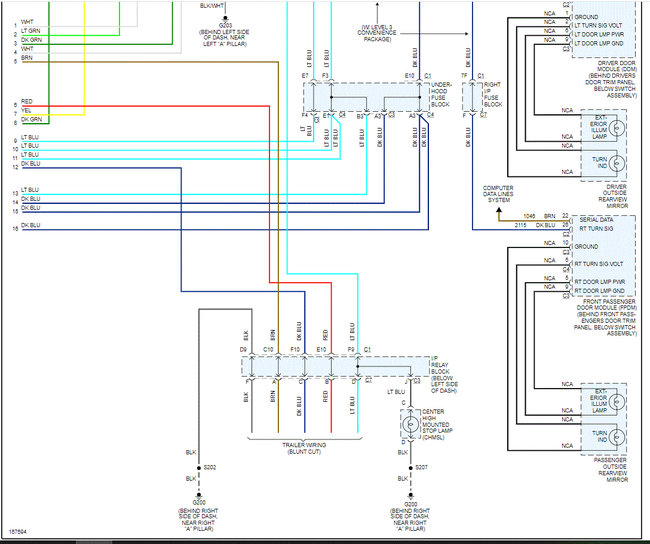Image resolution: width=650 pixels, height=544 pixels.
Task: Click the RT TURN SIG pin label
Action: (x=596, y=228)
